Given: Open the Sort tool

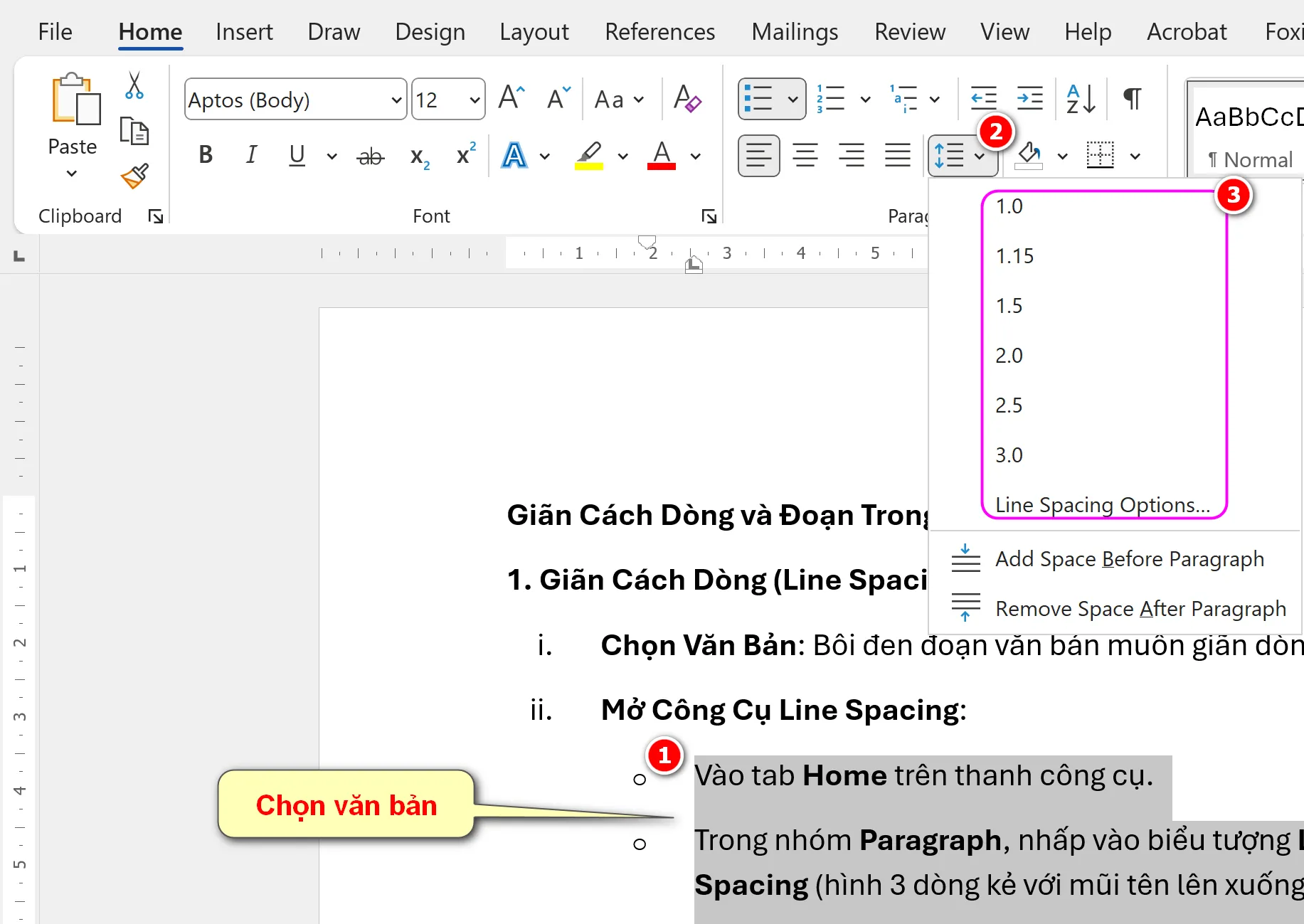Looking at the screenshot, I should click(1078, 99).
